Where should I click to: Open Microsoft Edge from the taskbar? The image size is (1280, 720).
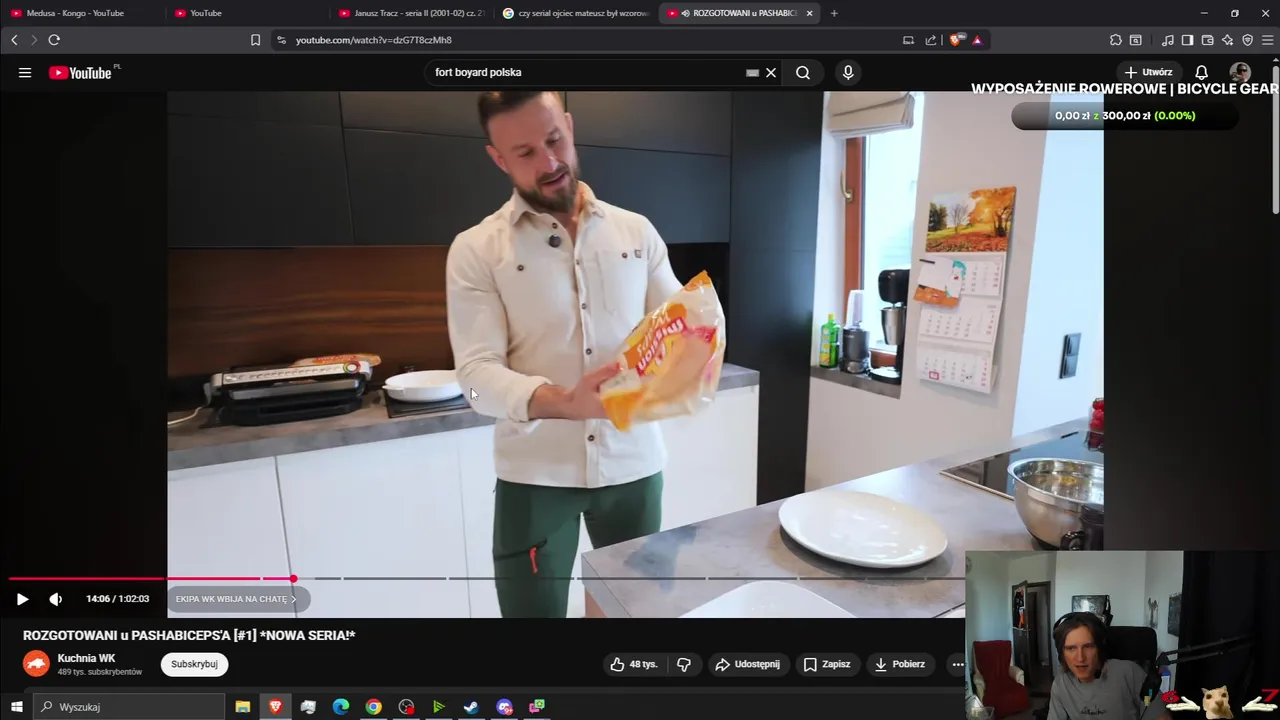(x=340, y=707)
